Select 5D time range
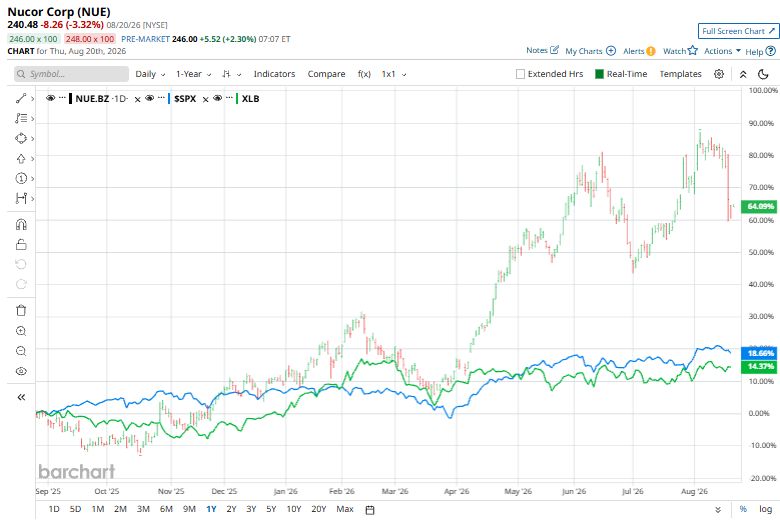780x522 pixels. click(x=75, y=509)
